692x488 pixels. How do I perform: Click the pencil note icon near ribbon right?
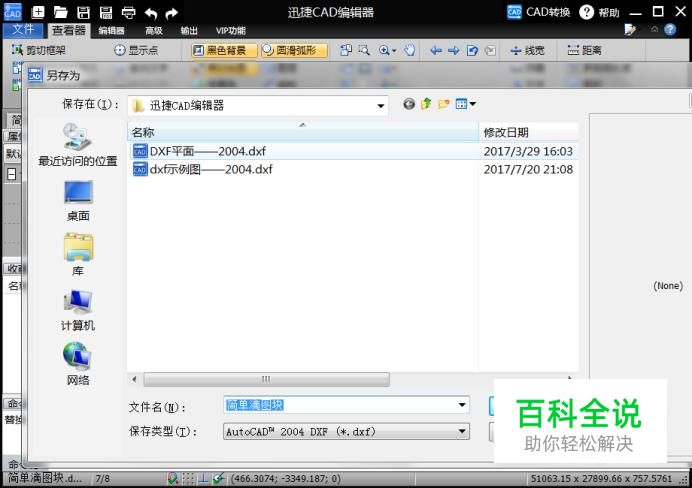pyautogui.click(x=630, y=30)
